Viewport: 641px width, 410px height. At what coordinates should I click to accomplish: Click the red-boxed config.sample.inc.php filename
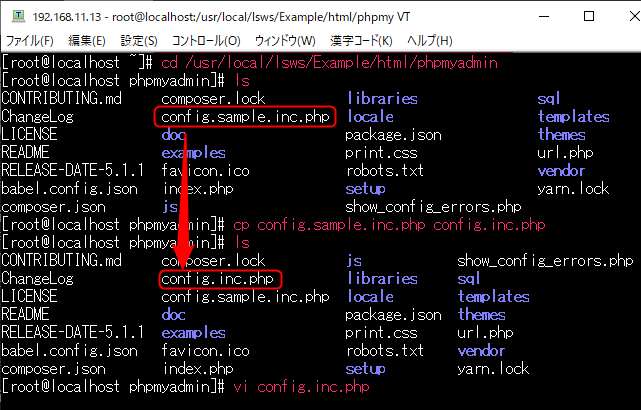(x=246, y=117)
